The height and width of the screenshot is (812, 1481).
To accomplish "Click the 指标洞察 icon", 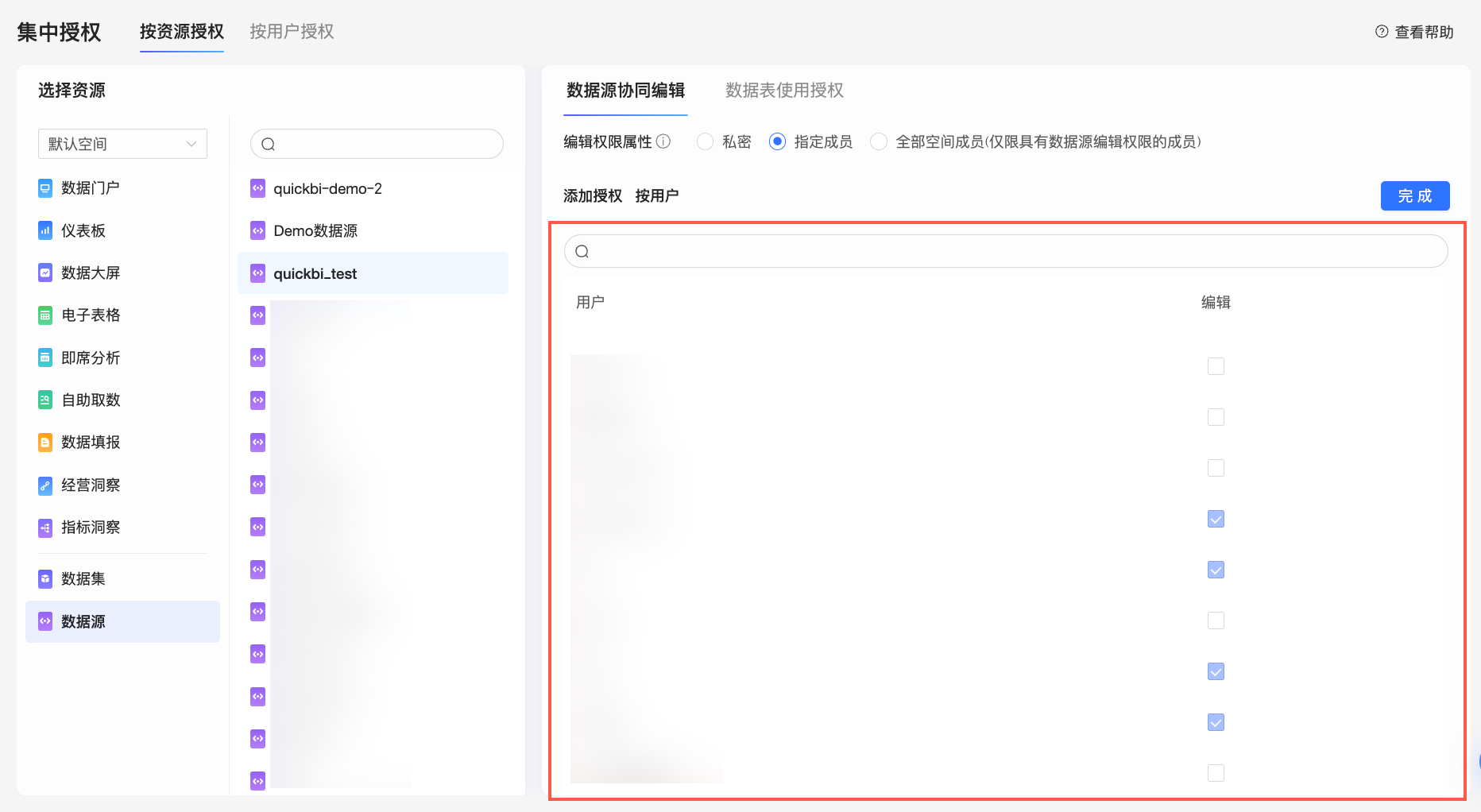I will click(45, 527).
